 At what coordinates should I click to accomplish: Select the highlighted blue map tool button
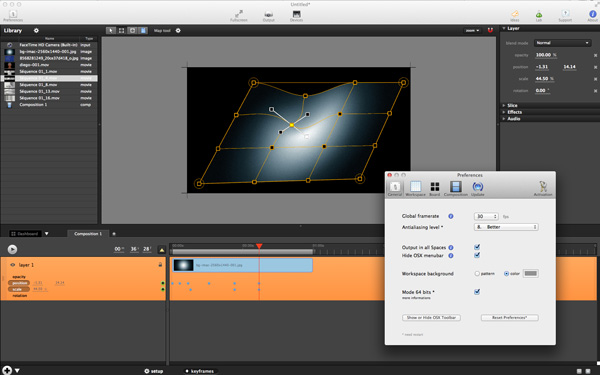[x=143, y=31]
